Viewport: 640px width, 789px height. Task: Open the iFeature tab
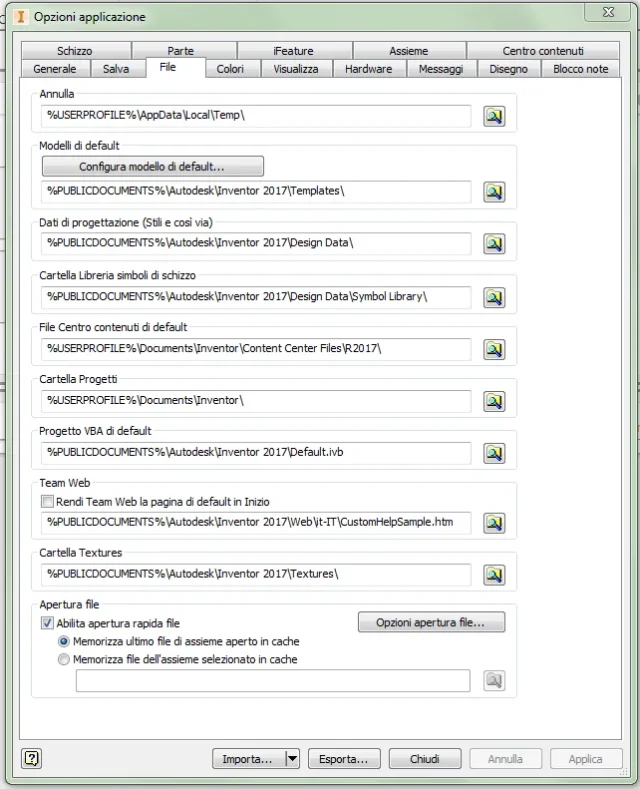click(293, 51)
